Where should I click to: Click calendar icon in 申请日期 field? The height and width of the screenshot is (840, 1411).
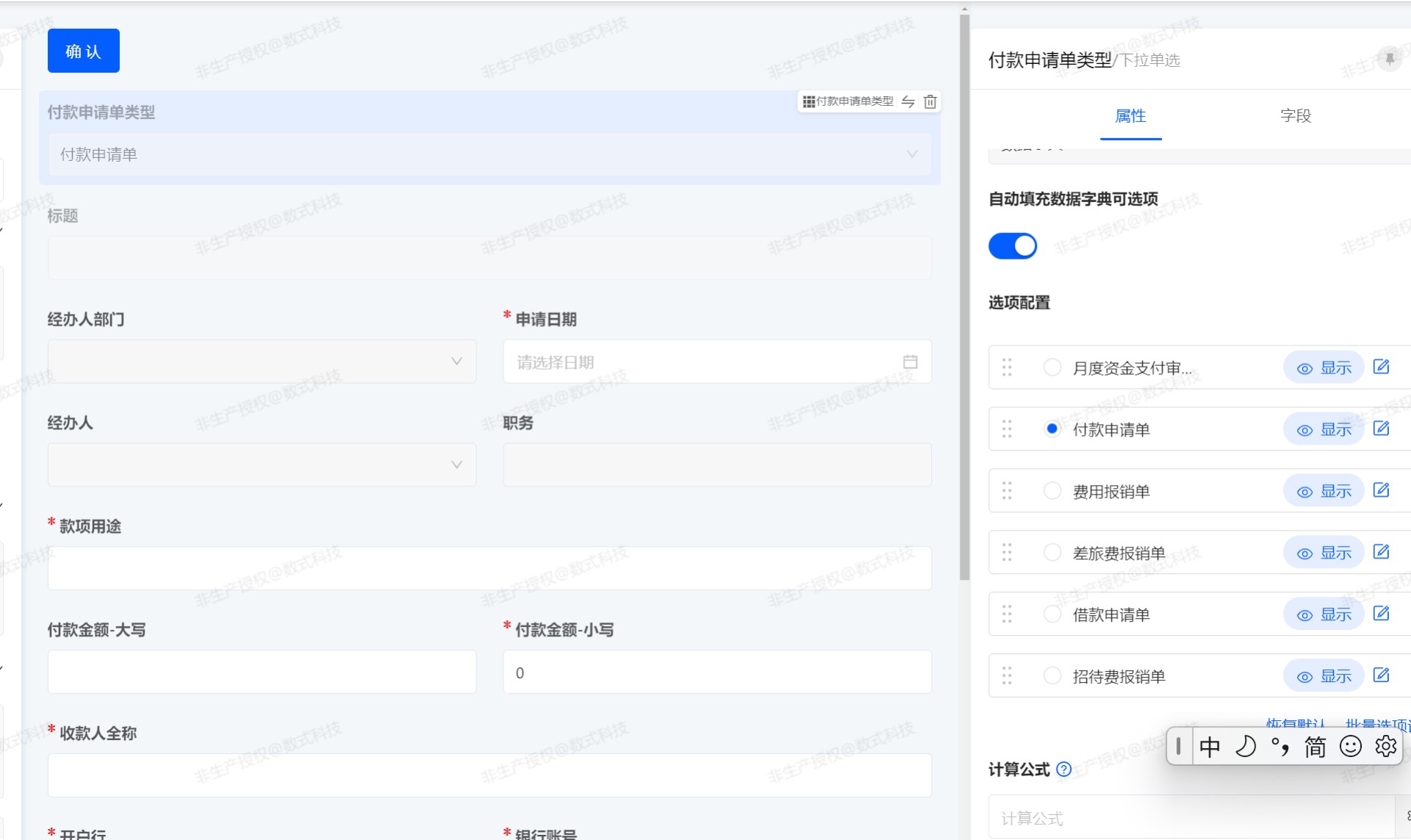tap(910, 362)
